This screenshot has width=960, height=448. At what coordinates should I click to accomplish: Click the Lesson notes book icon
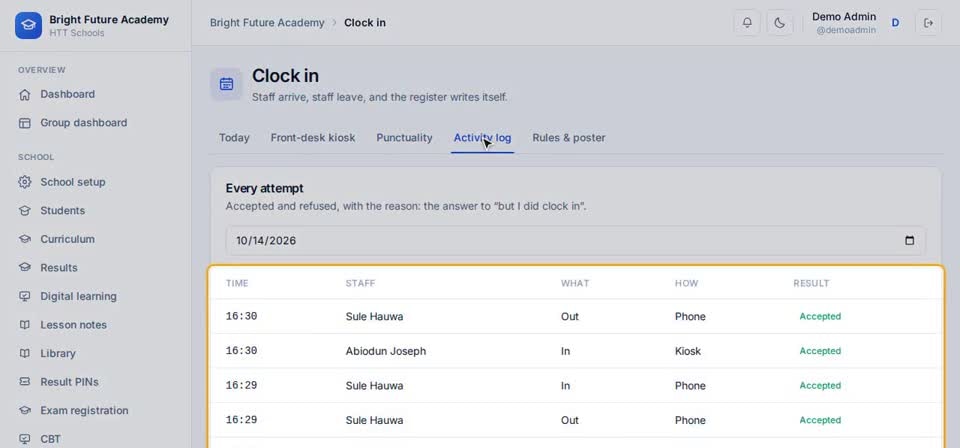click(x=24, y=325)
